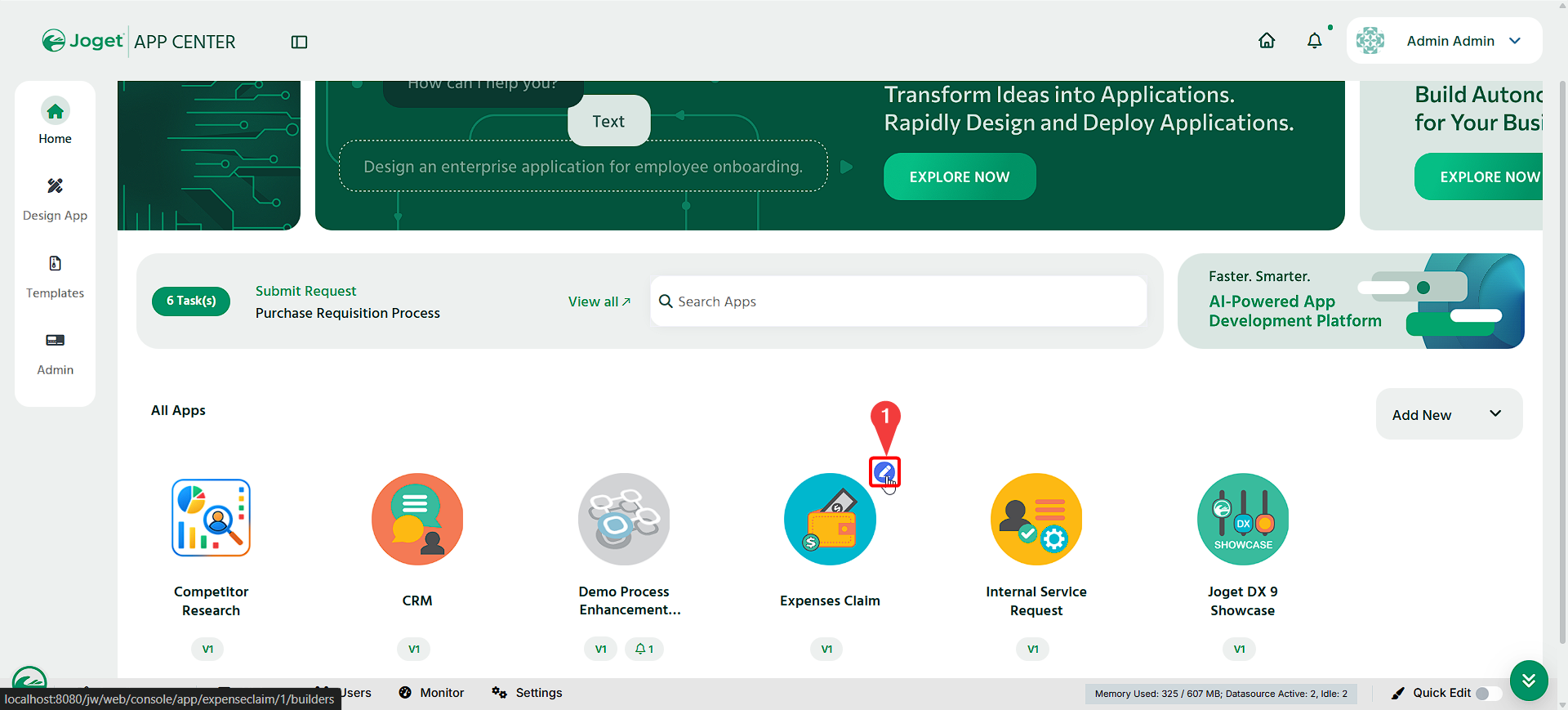Expand the Admin Admin account dropdown
This screenshot has width=1568, height=710.
1515,41
